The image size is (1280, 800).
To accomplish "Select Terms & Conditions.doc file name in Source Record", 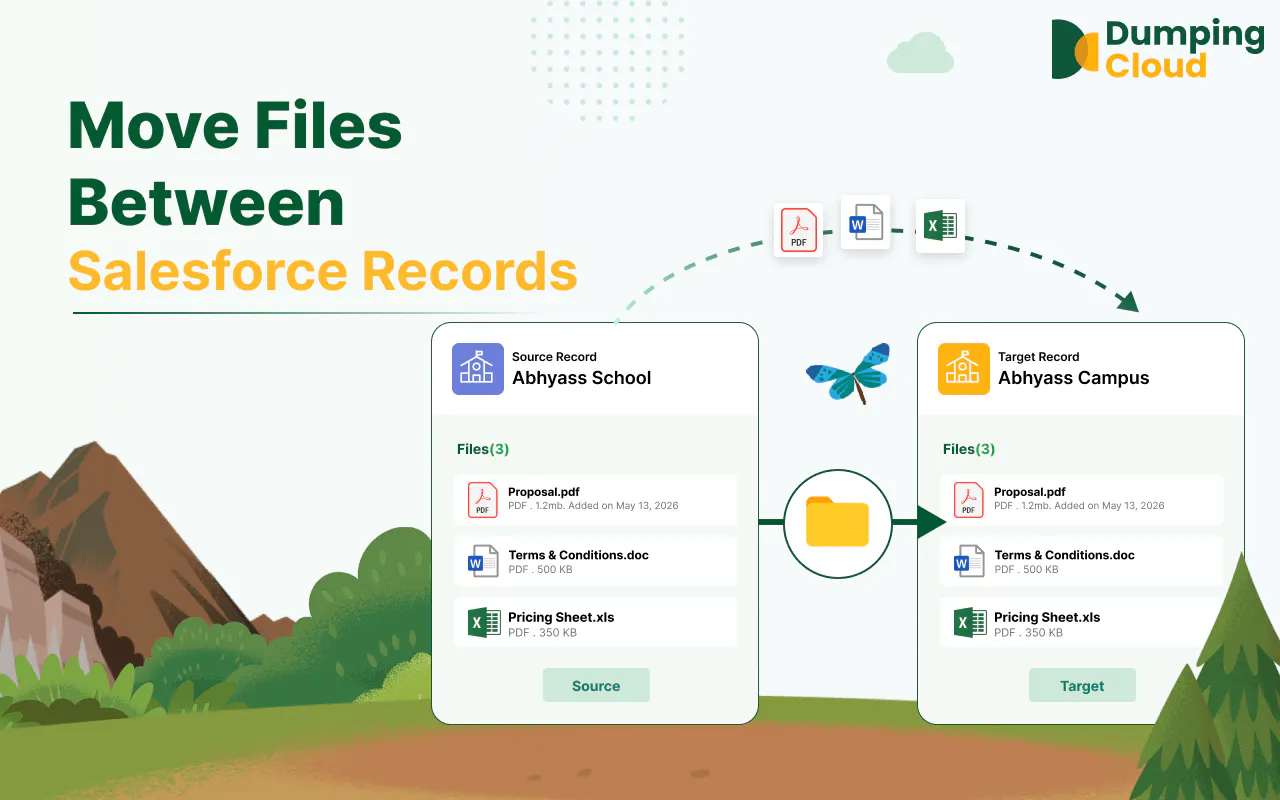I will [578, 555].
